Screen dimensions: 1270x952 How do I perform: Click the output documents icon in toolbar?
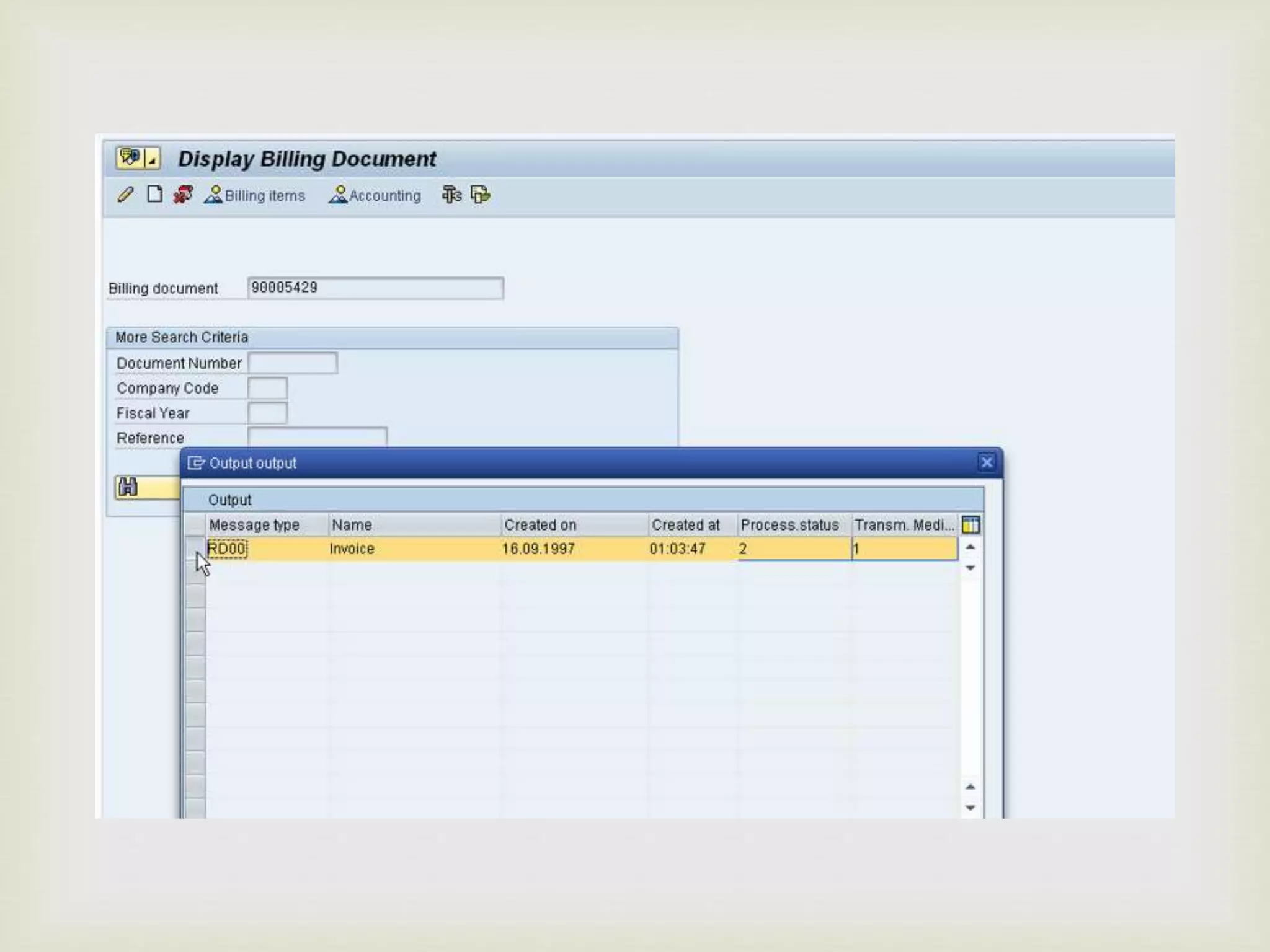tap(481, 195)
